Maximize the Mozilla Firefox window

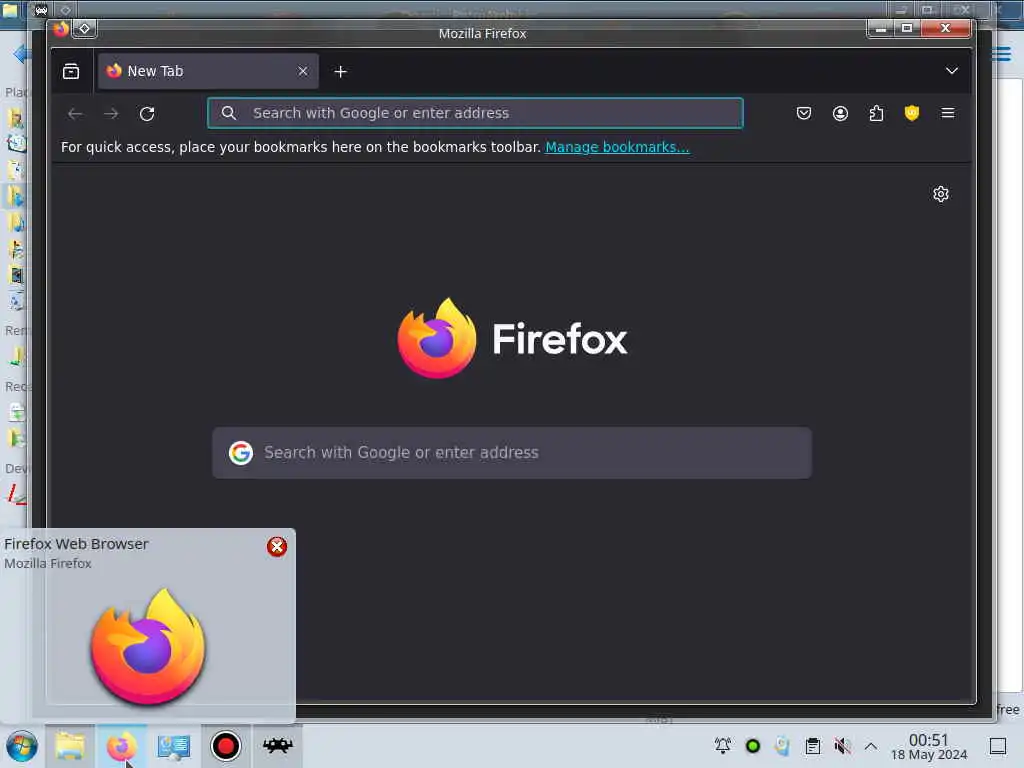pos(906,28)
